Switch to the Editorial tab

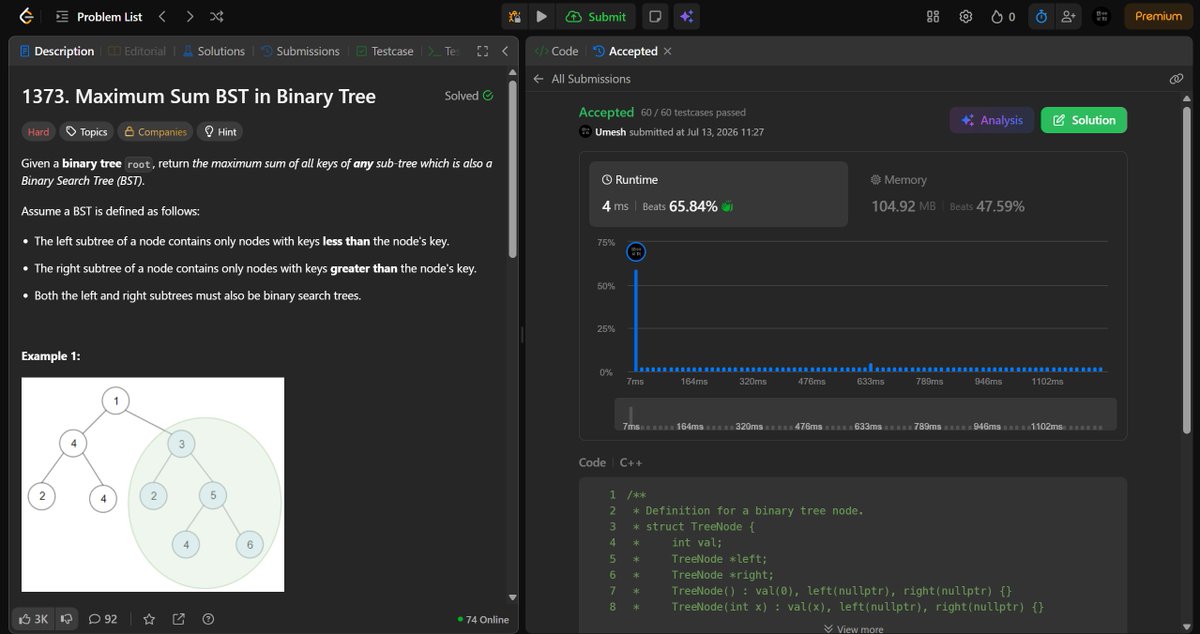click(x=138, y=51)
